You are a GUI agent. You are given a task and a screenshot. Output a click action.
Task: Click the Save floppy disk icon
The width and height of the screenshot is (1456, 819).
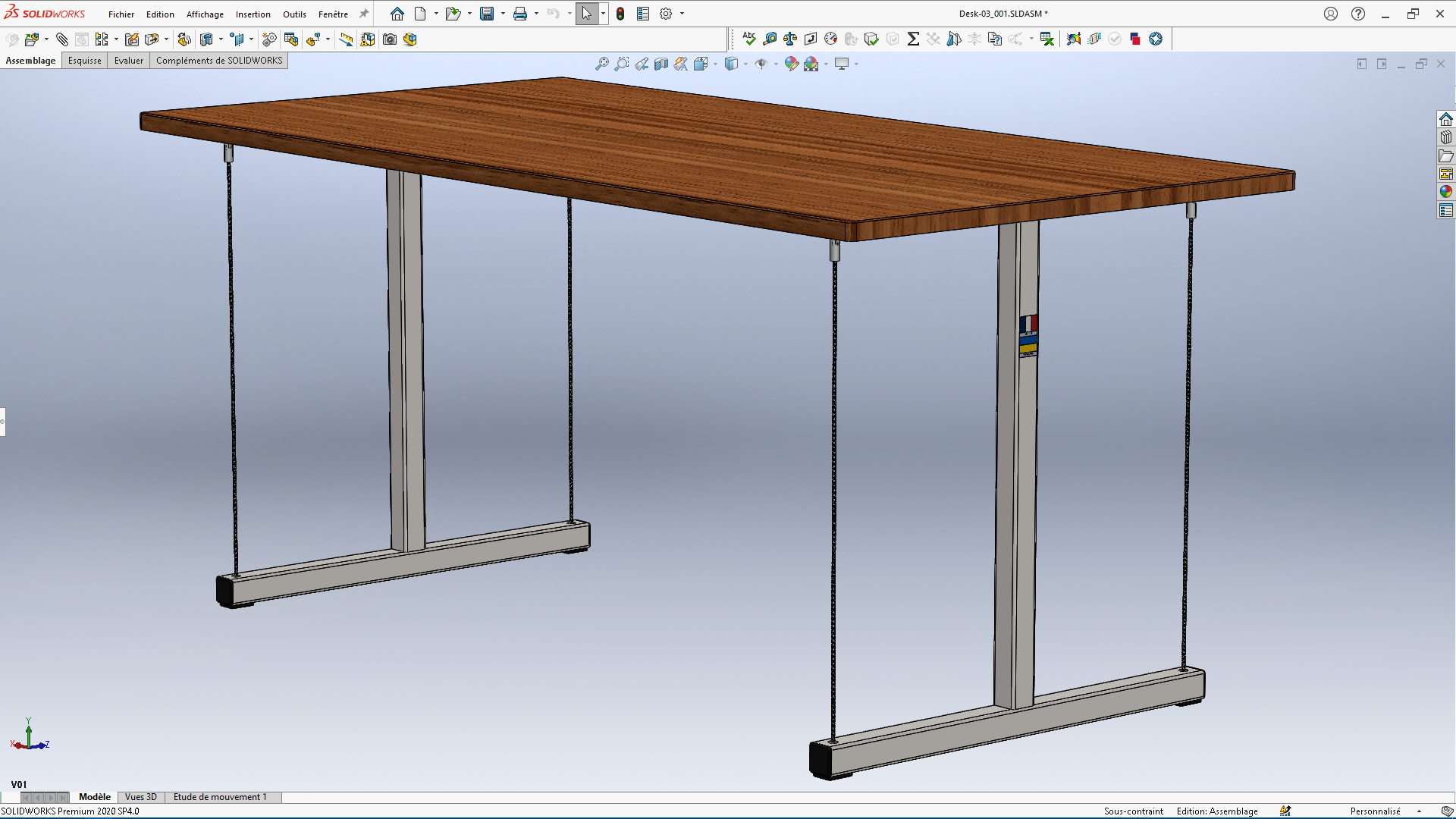click(x=487, y=14)
